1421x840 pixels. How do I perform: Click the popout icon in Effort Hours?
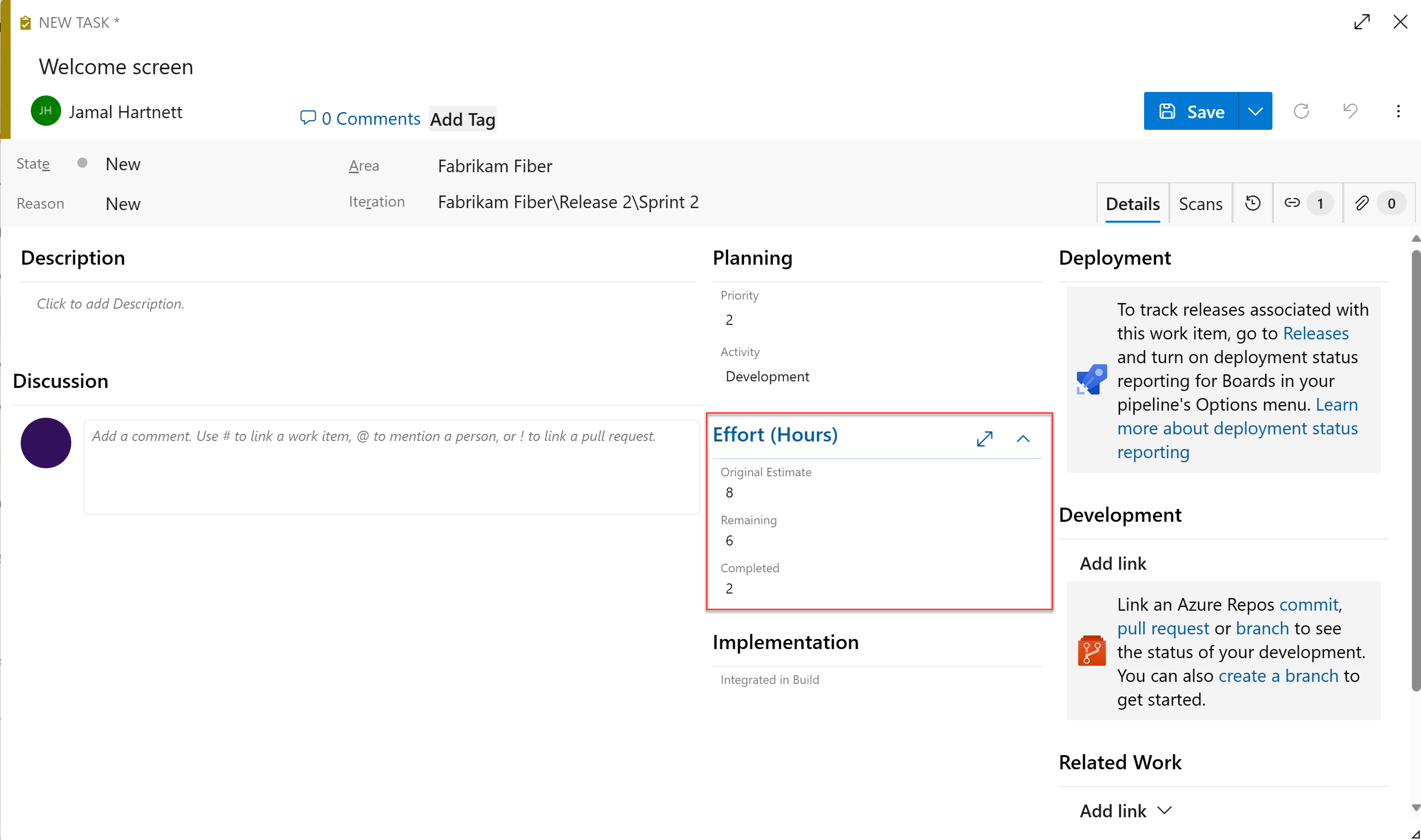coord(985,437)
